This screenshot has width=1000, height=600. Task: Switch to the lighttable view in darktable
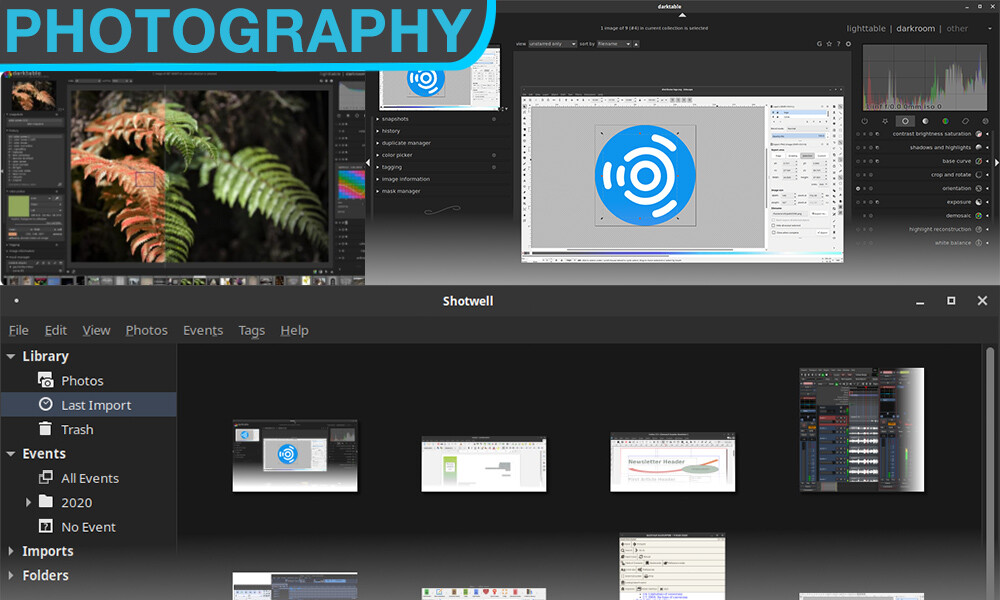(866, 28)
